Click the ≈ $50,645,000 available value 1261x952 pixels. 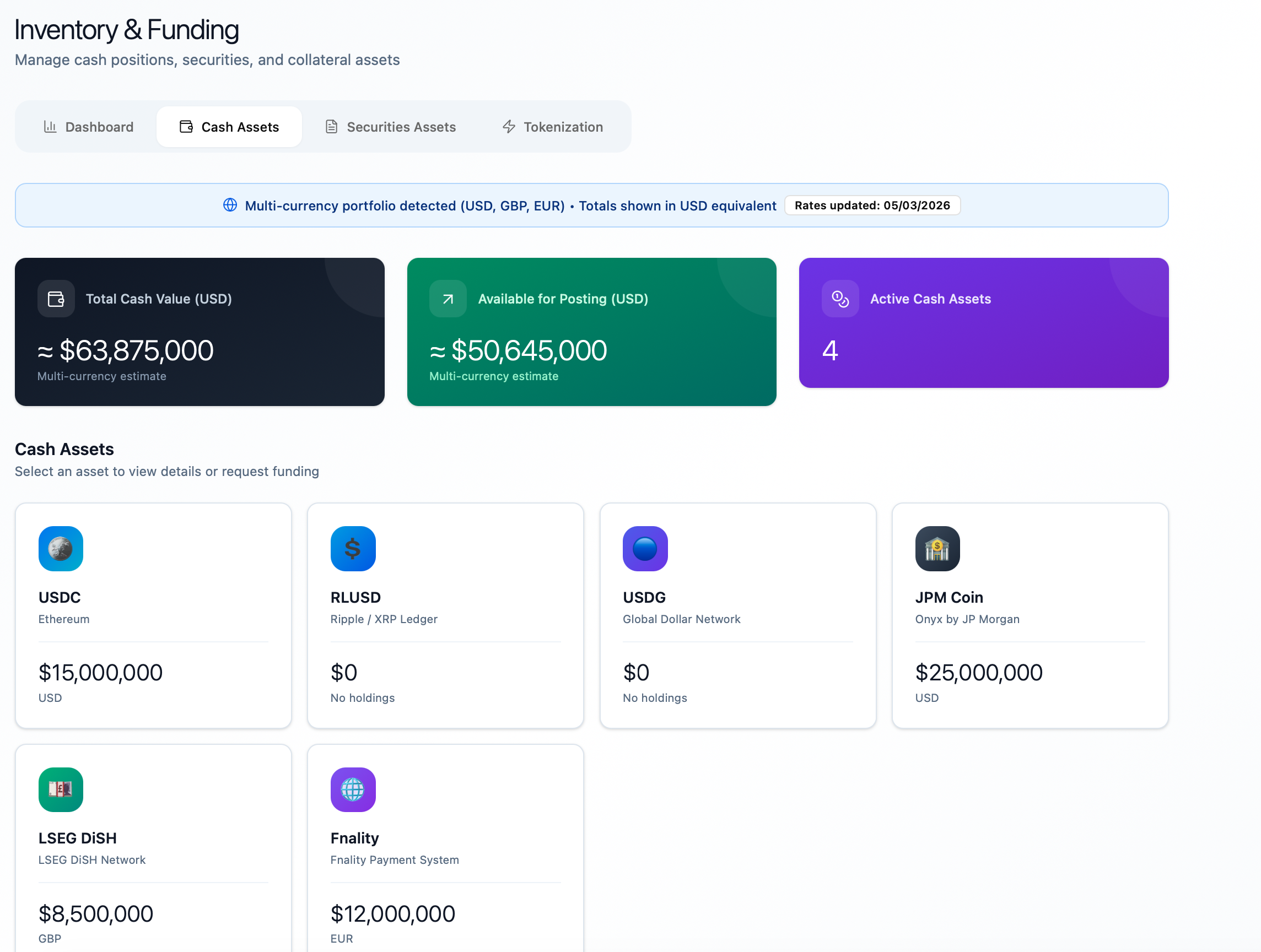pos(518,350)
